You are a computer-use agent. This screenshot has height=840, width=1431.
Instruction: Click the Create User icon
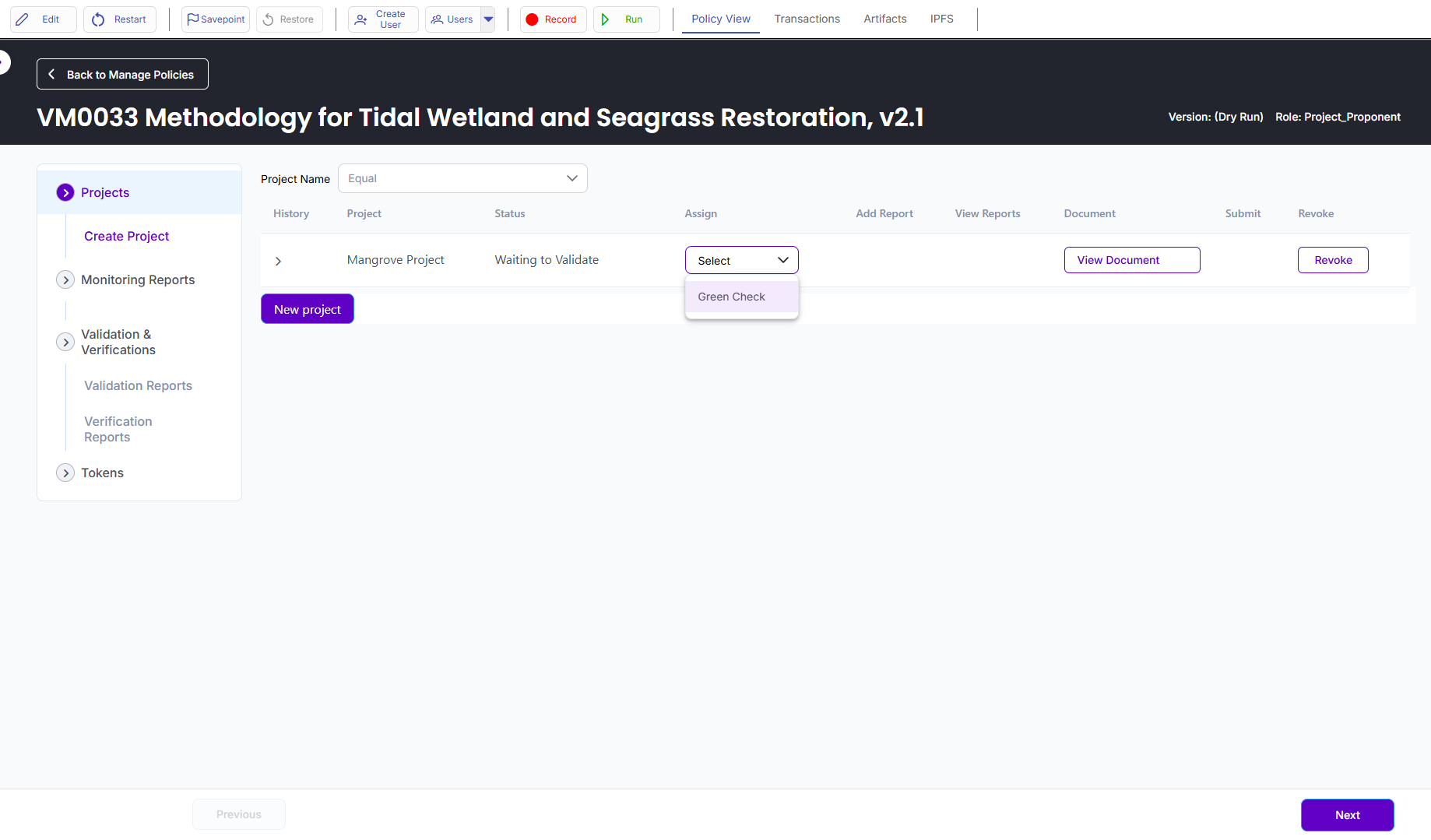point(361,19)
